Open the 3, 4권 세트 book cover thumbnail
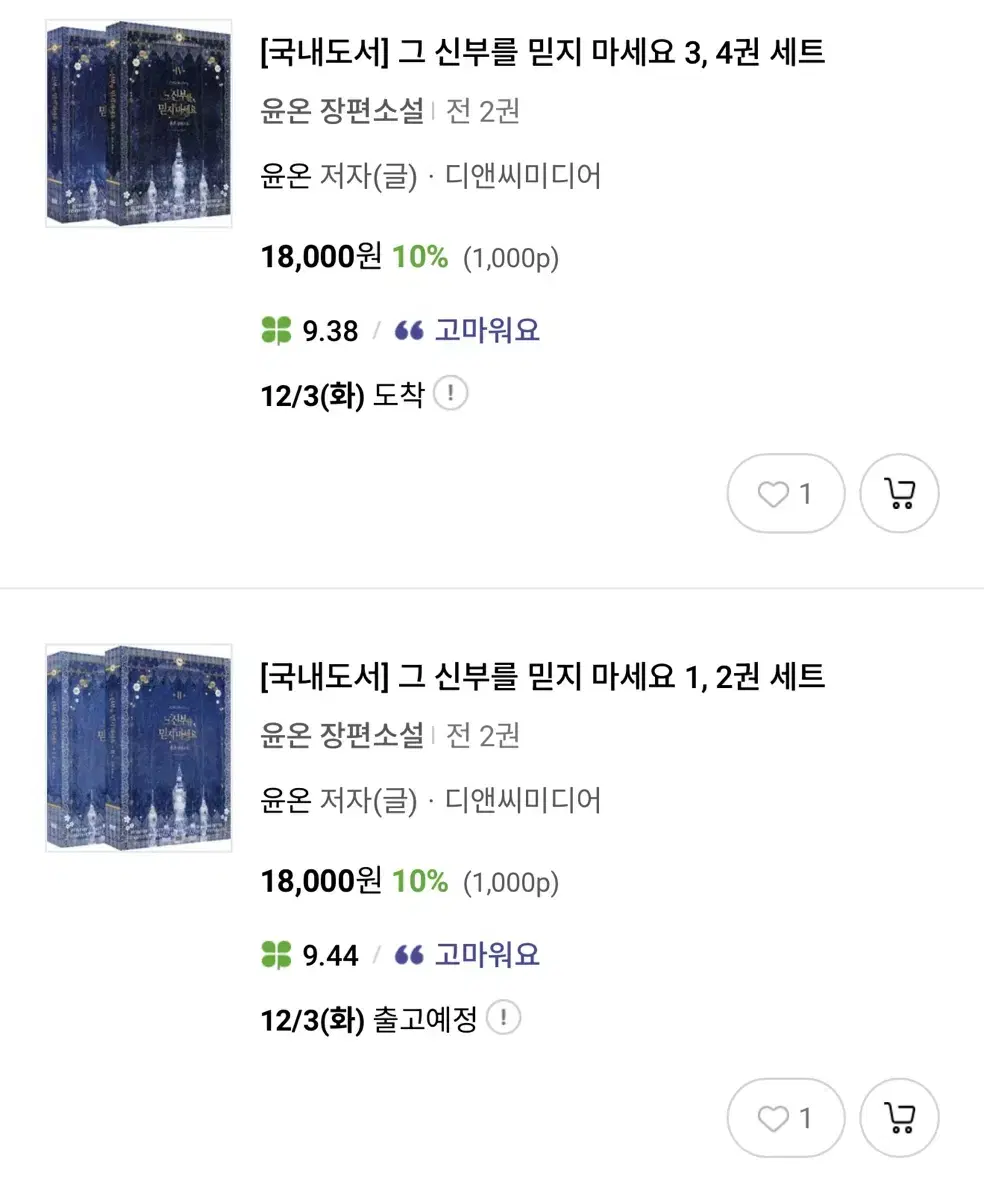The width and height of the screenshot is (984, 1200). pyautogui.click(x=138, y=123)
